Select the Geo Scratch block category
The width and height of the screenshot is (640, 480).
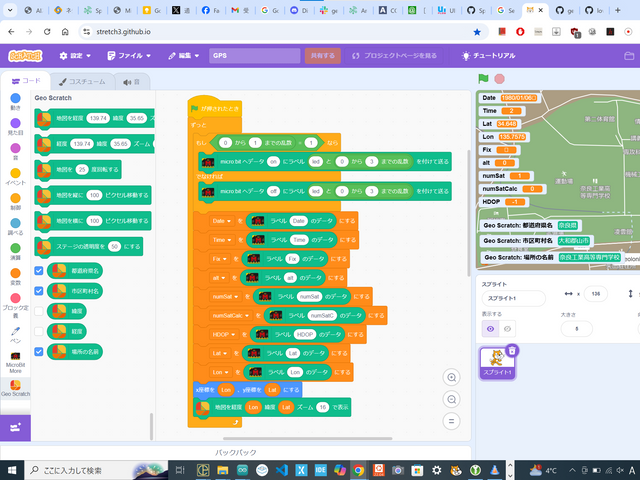click(15, 385)
